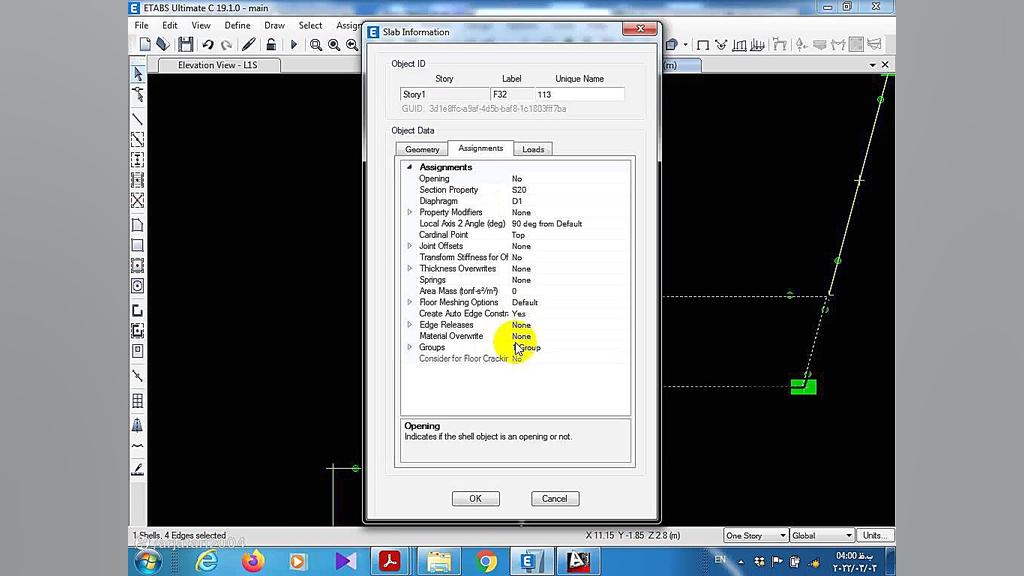Screen dimensions: 1024x576
Task: Expand the Edge Releases row
Action: coord(410,325)
